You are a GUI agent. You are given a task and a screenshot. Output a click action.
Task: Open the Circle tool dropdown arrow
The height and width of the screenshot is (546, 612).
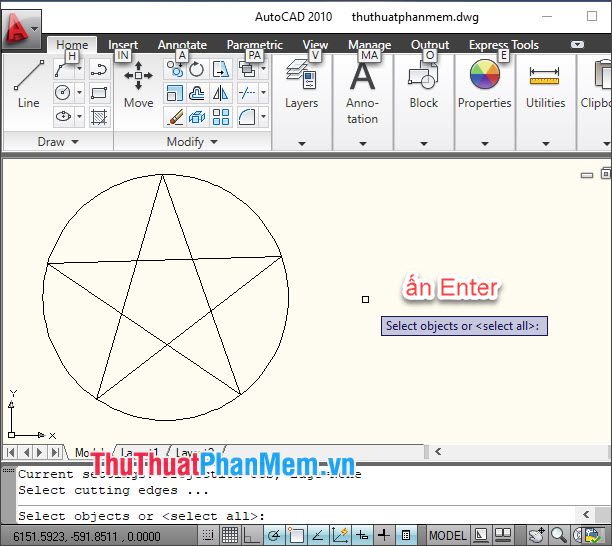click(x=79, y=93)
